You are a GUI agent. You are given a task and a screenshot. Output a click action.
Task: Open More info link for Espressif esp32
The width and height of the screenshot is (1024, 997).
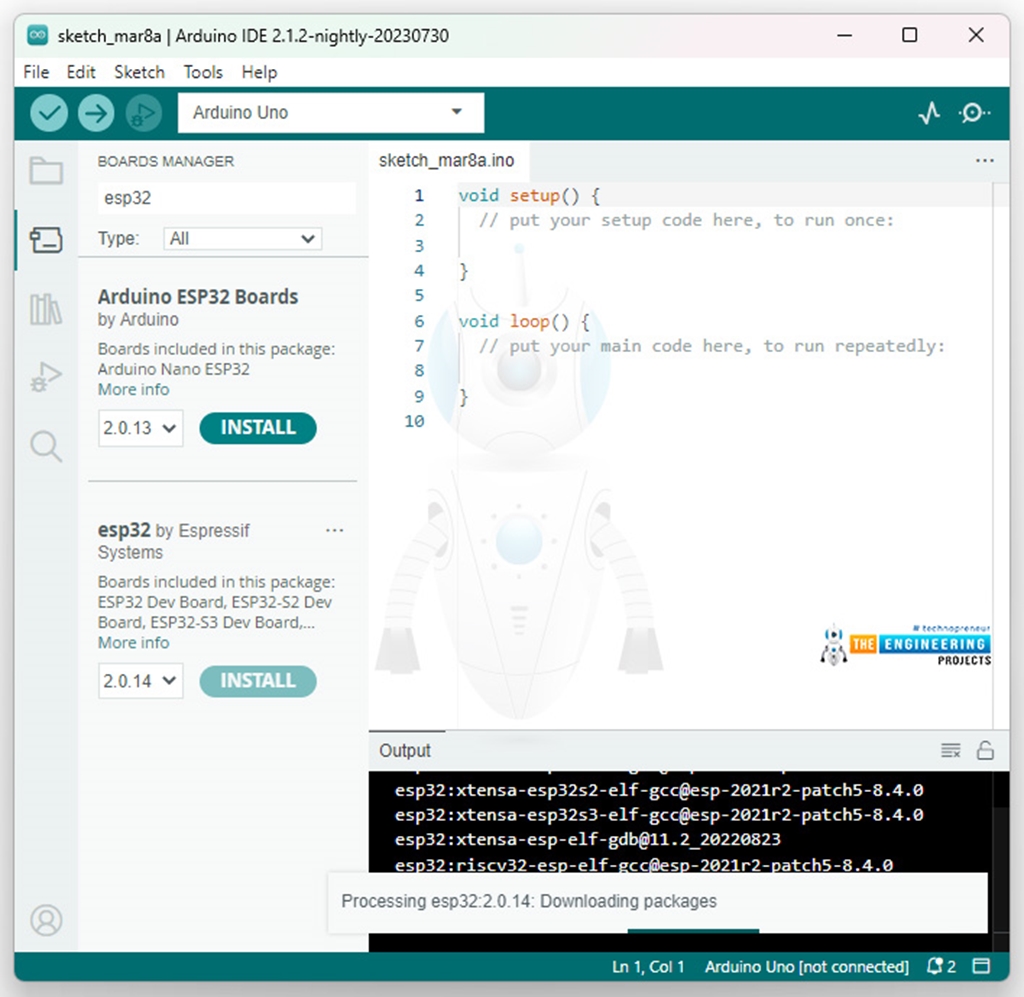click(x=133, y=643)
